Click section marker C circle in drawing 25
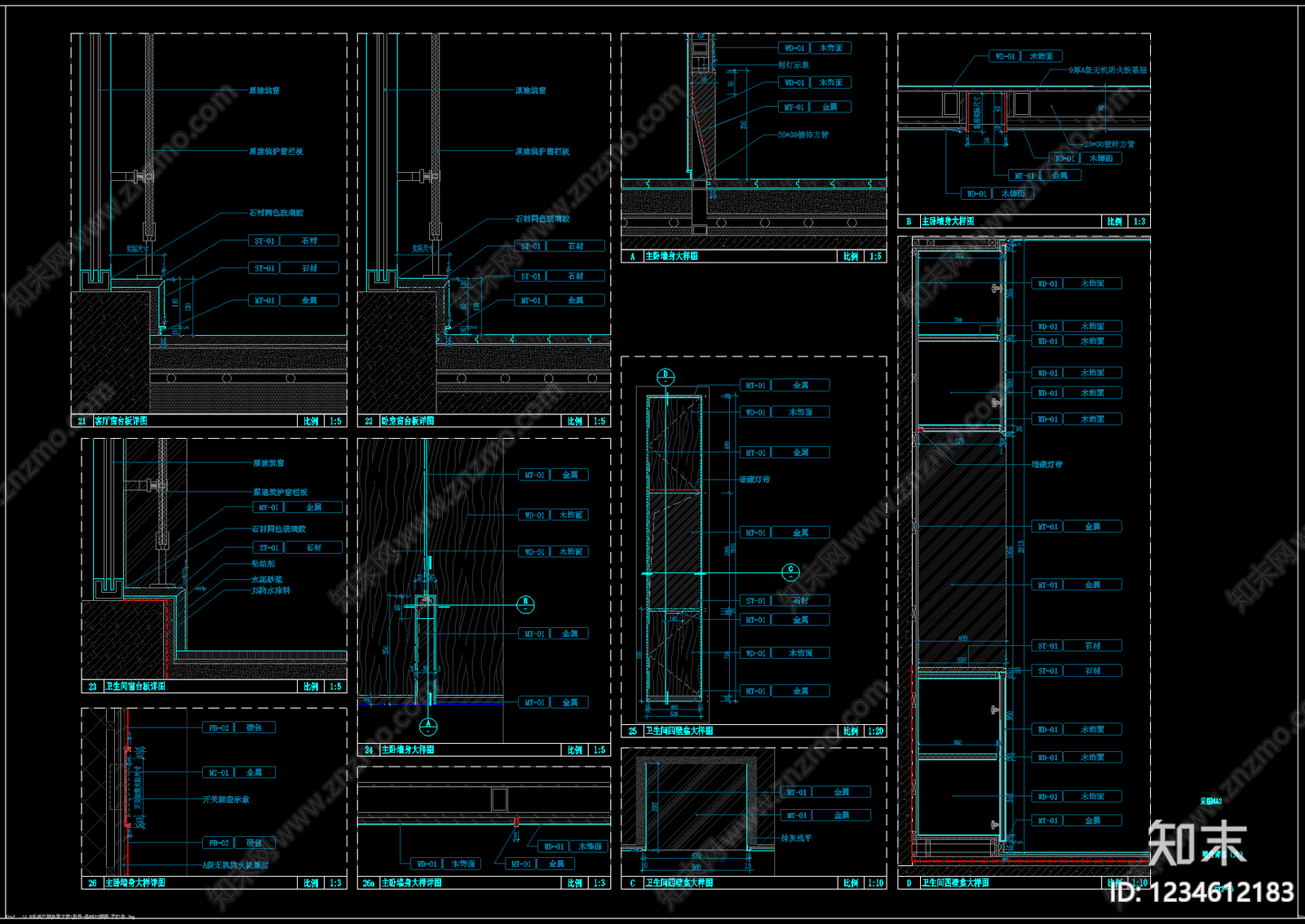 (x=790, y=572)
